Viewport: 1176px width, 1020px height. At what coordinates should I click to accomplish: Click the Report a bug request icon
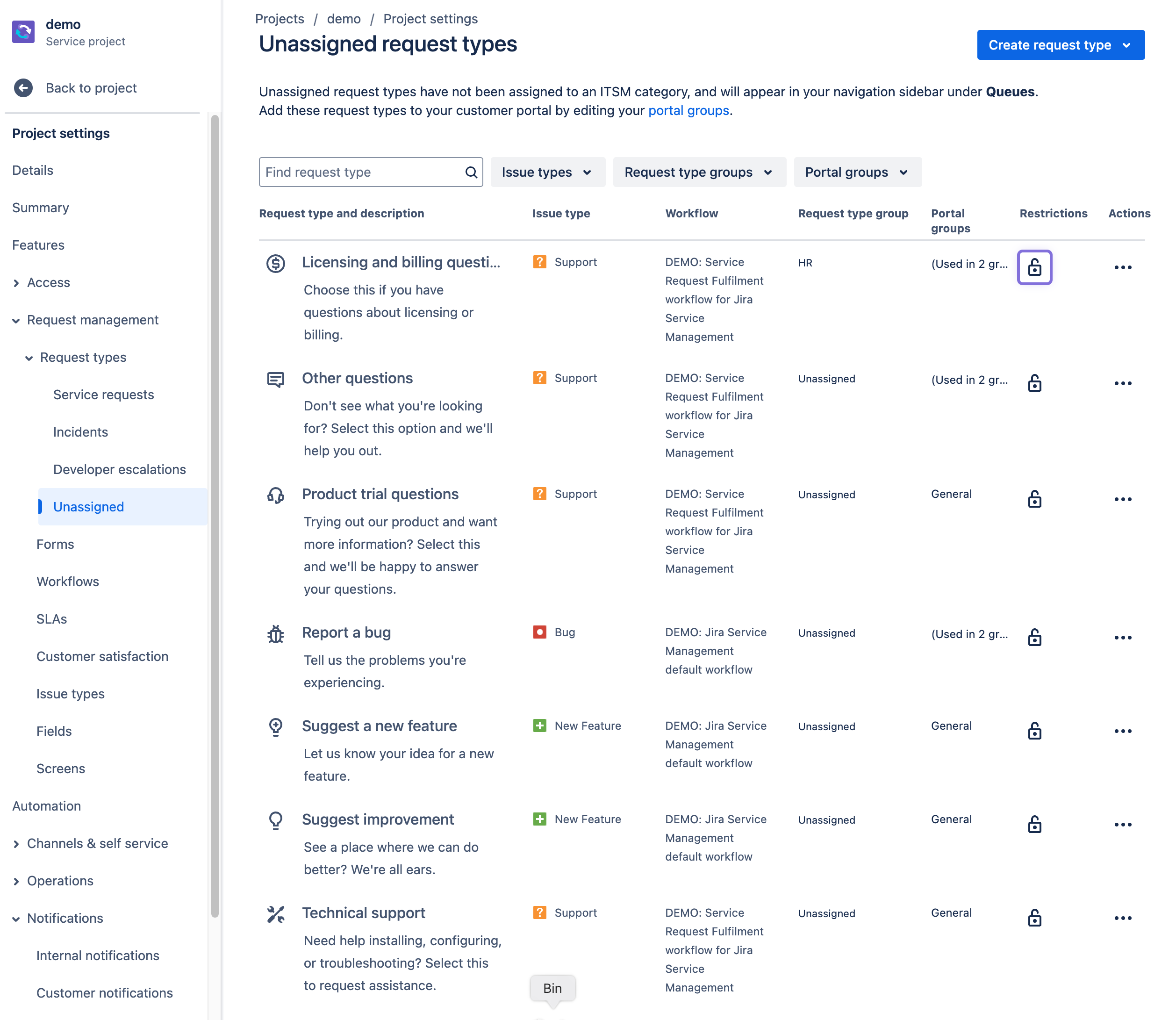click(275, 633)
